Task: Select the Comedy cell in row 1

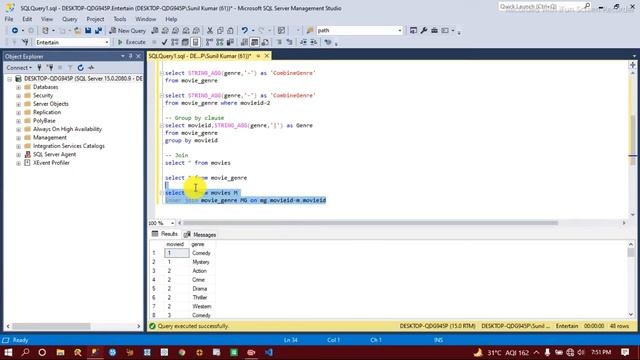Action: [x=202, y=253]
